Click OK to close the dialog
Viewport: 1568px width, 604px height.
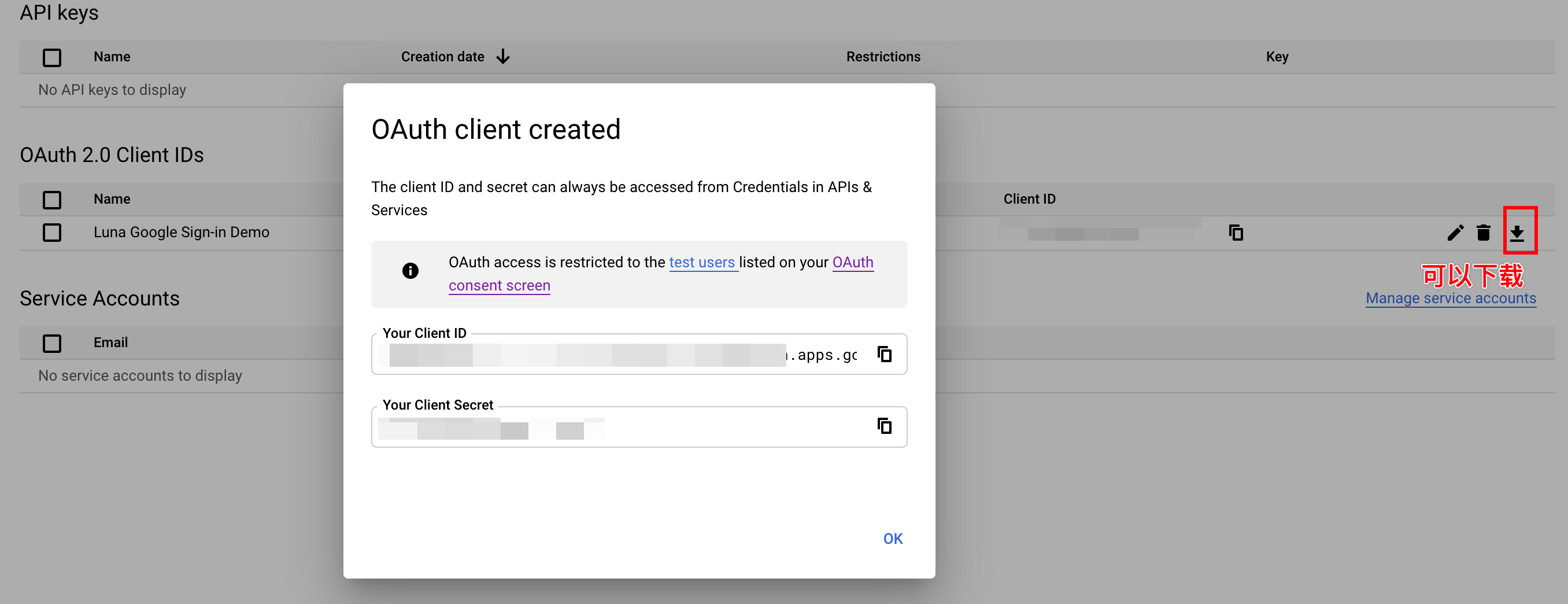click(893, 539)
